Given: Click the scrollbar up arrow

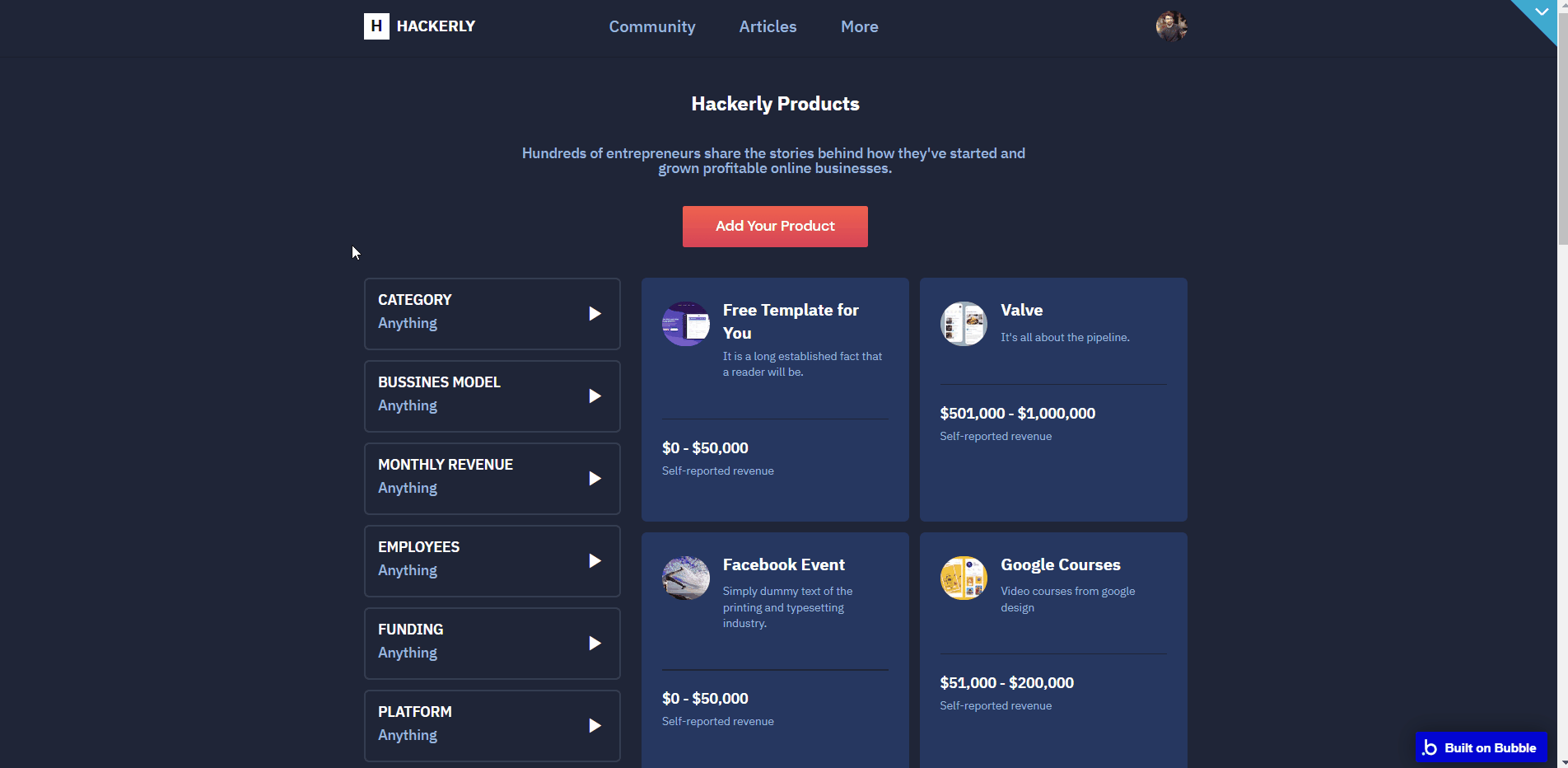Looking at the screenshot, I should 1562,6.
